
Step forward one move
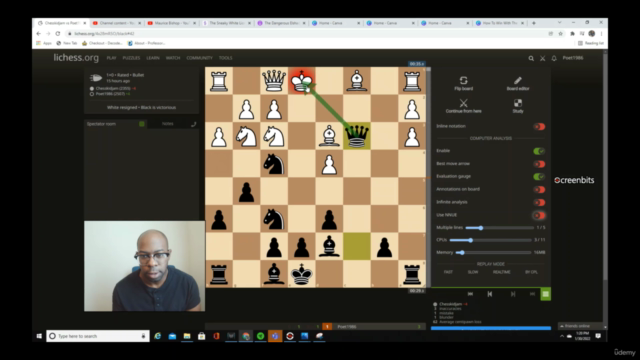coord(513,294)
